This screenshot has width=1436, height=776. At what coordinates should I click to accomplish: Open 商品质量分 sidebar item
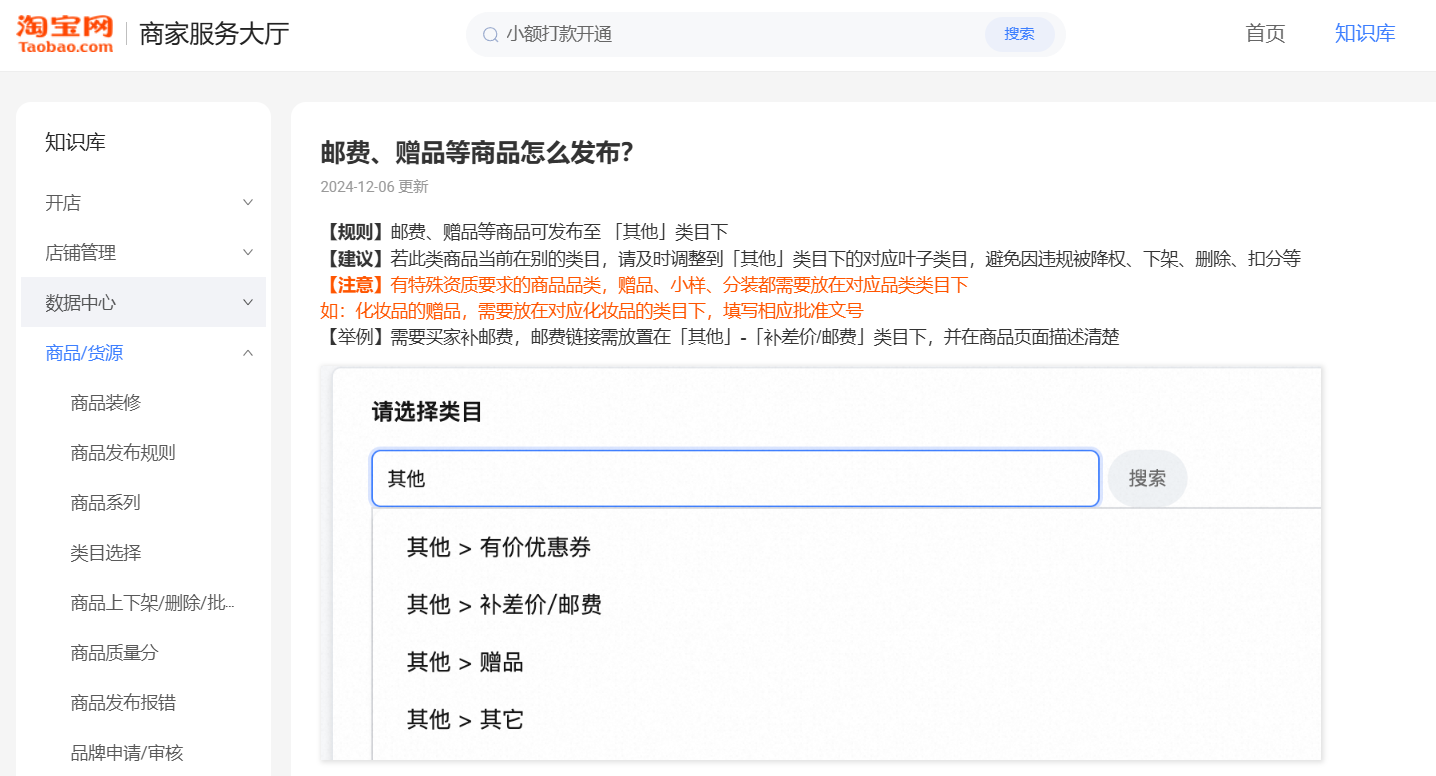115,653
